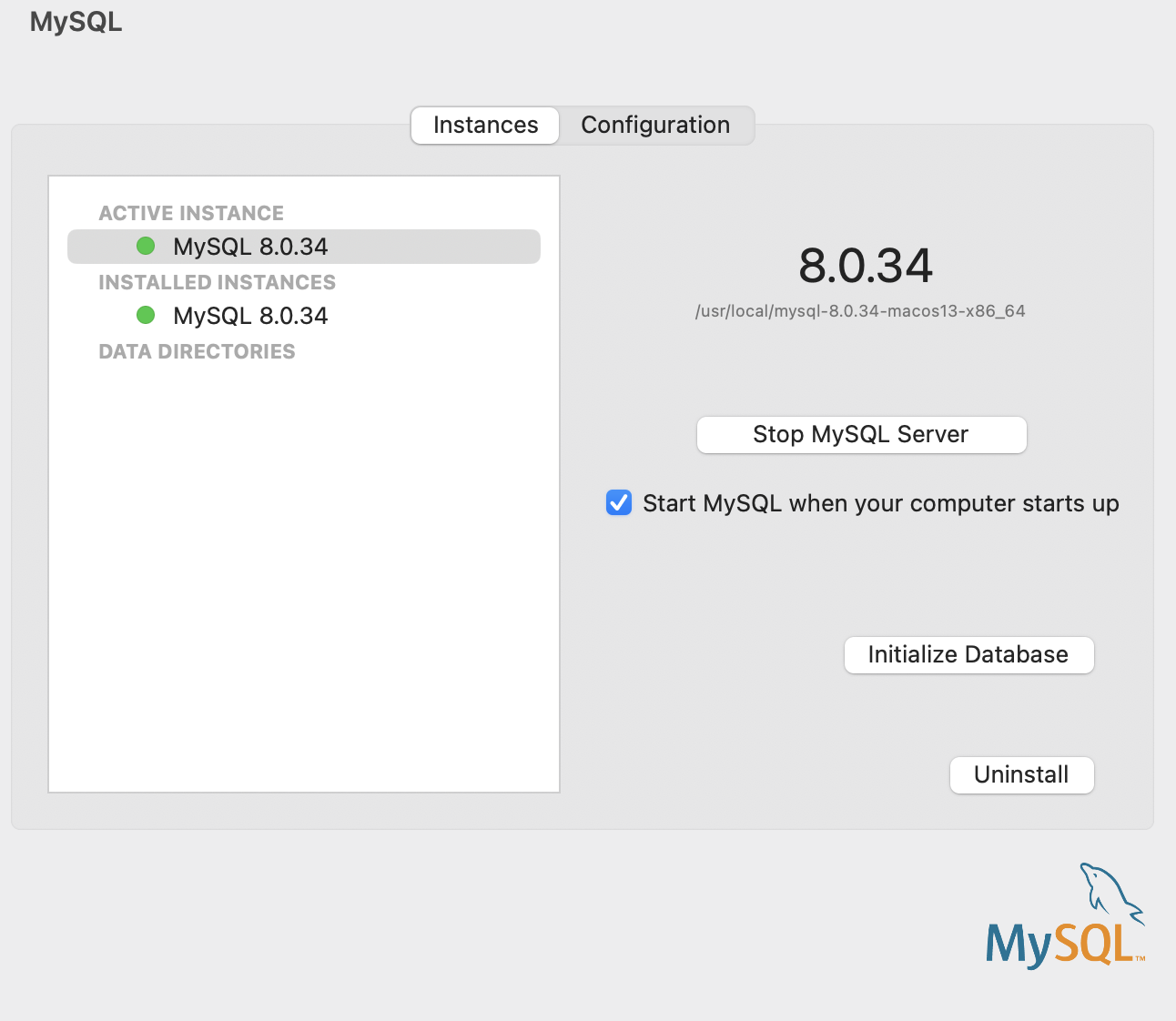The width and height of the screenshot is (1176, 1021).
Task: Click the INSTALLED INSTANCES section header
Action: 217,282
